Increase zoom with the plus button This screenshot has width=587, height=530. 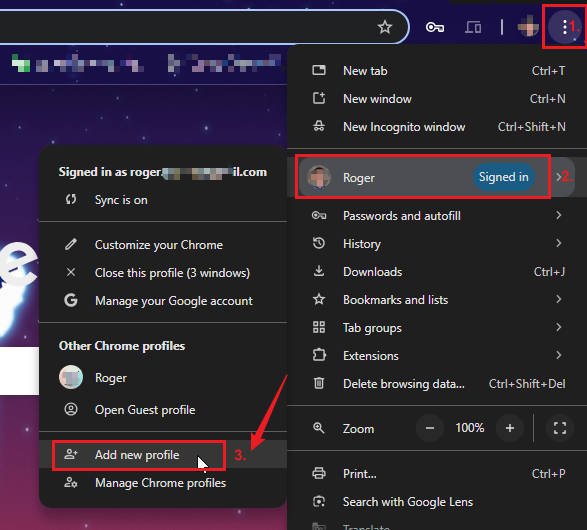click(x=510, y=427)
